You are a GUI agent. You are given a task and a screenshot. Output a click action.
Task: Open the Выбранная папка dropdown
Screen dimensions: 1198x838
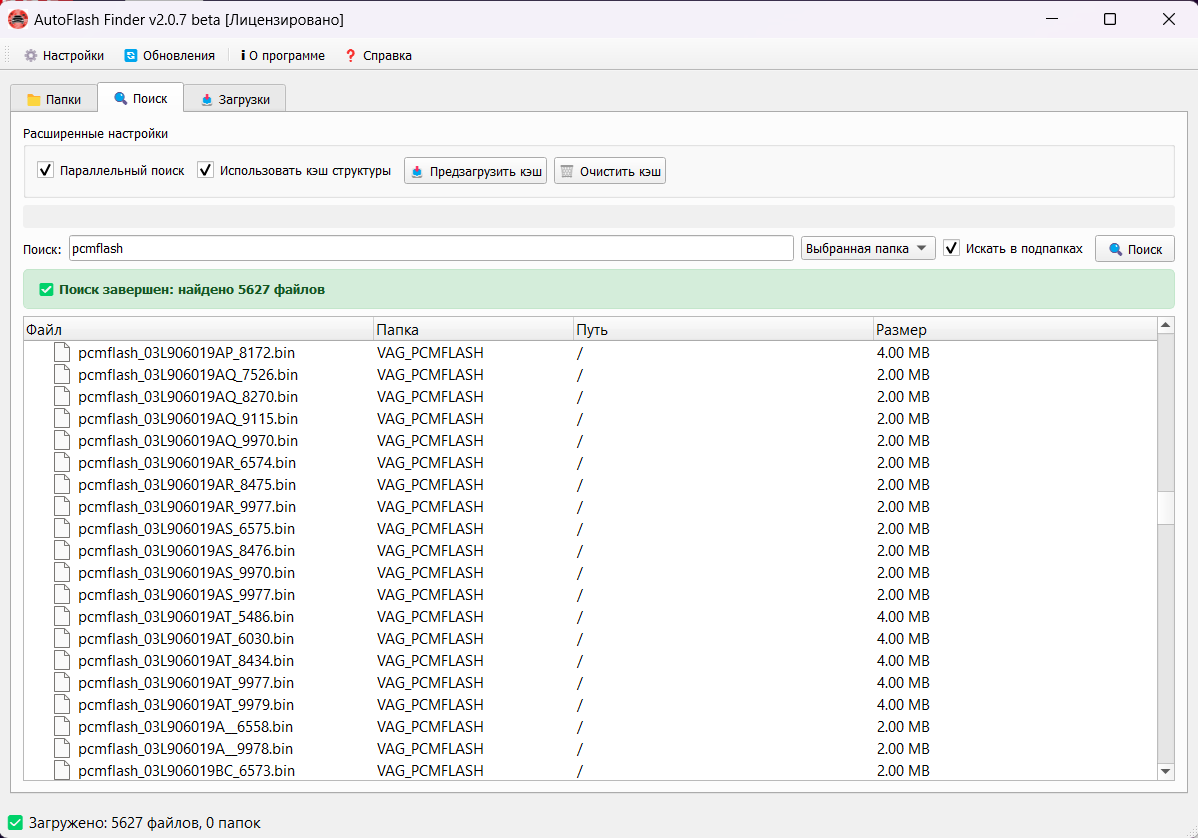coord(867,248)
